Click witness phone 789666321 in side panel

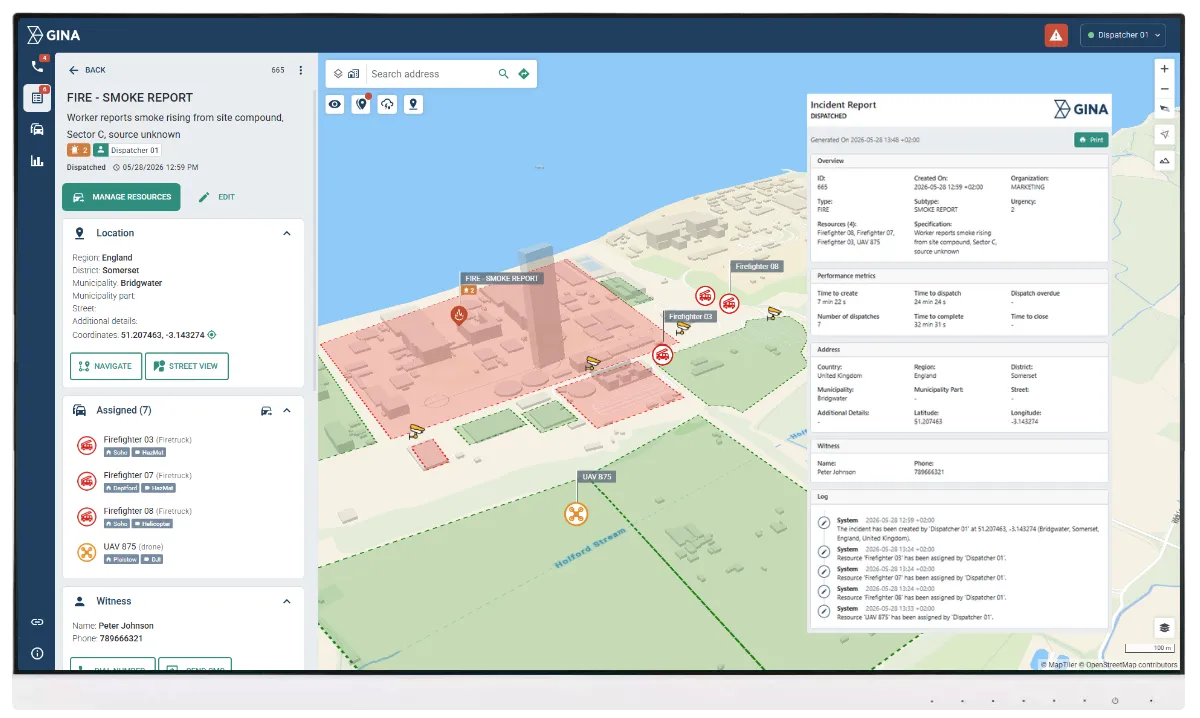[120, 638]
